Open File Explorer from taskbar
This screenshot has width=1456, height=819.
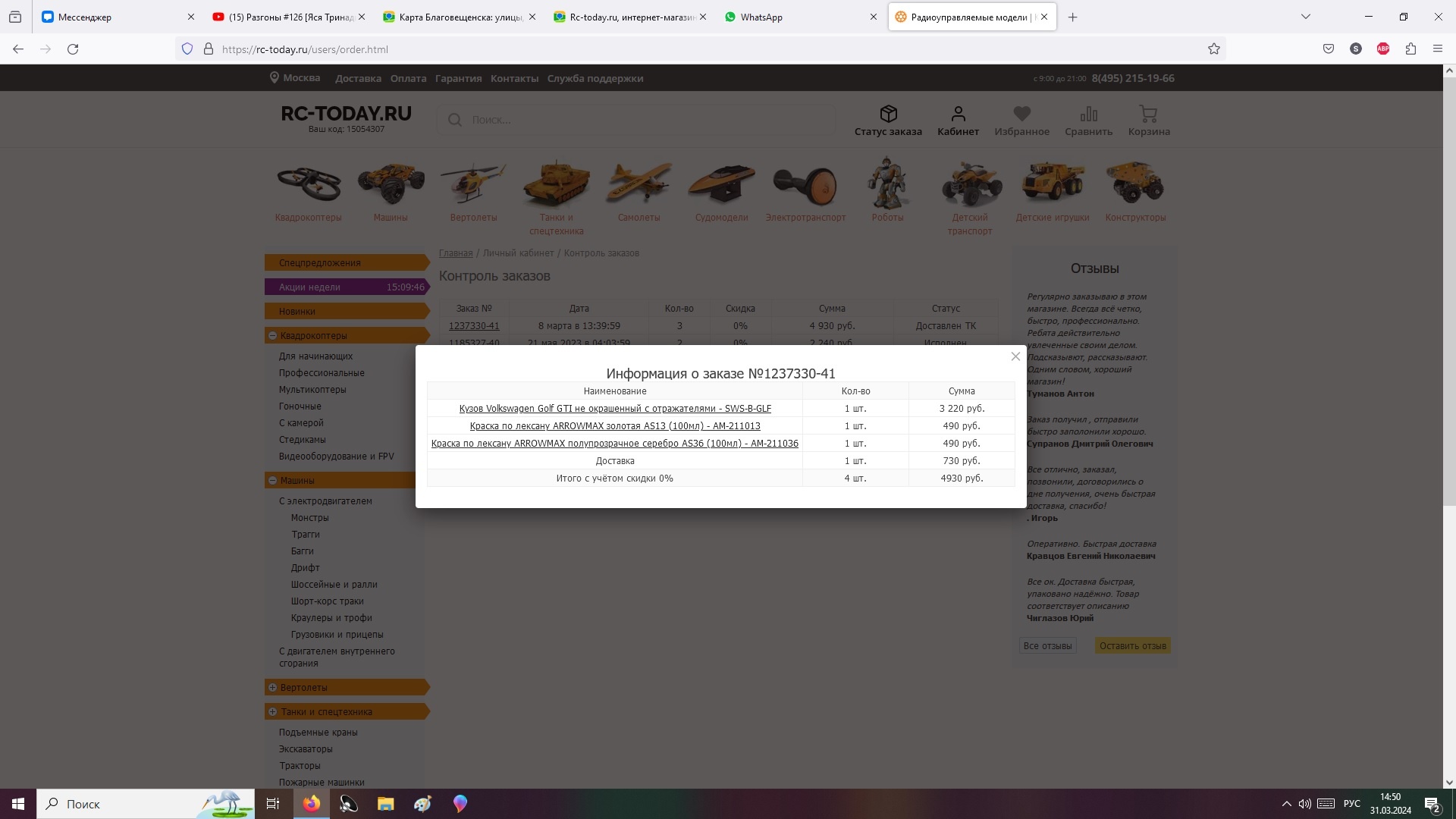(x=386, y=804)
